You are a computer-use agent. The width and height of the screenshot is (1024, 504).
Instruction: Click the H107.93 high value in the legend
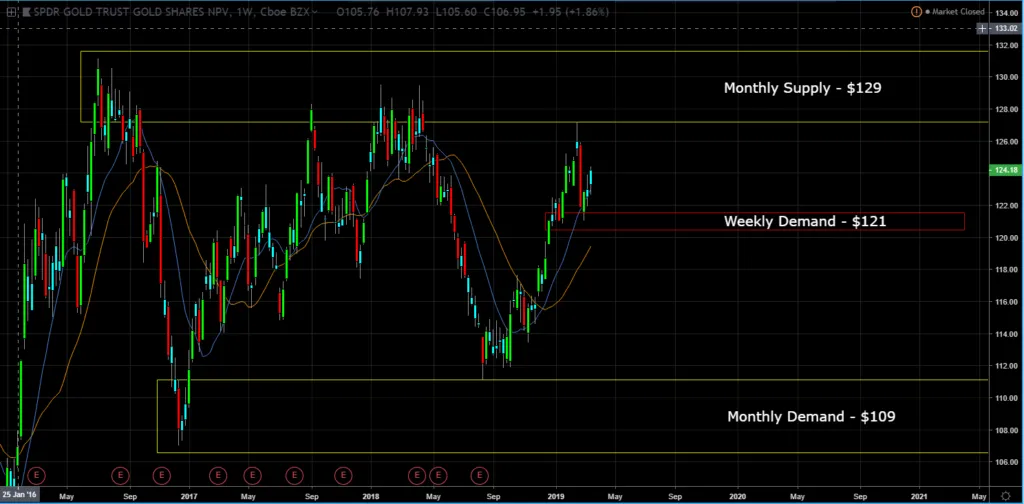[408, 12]
